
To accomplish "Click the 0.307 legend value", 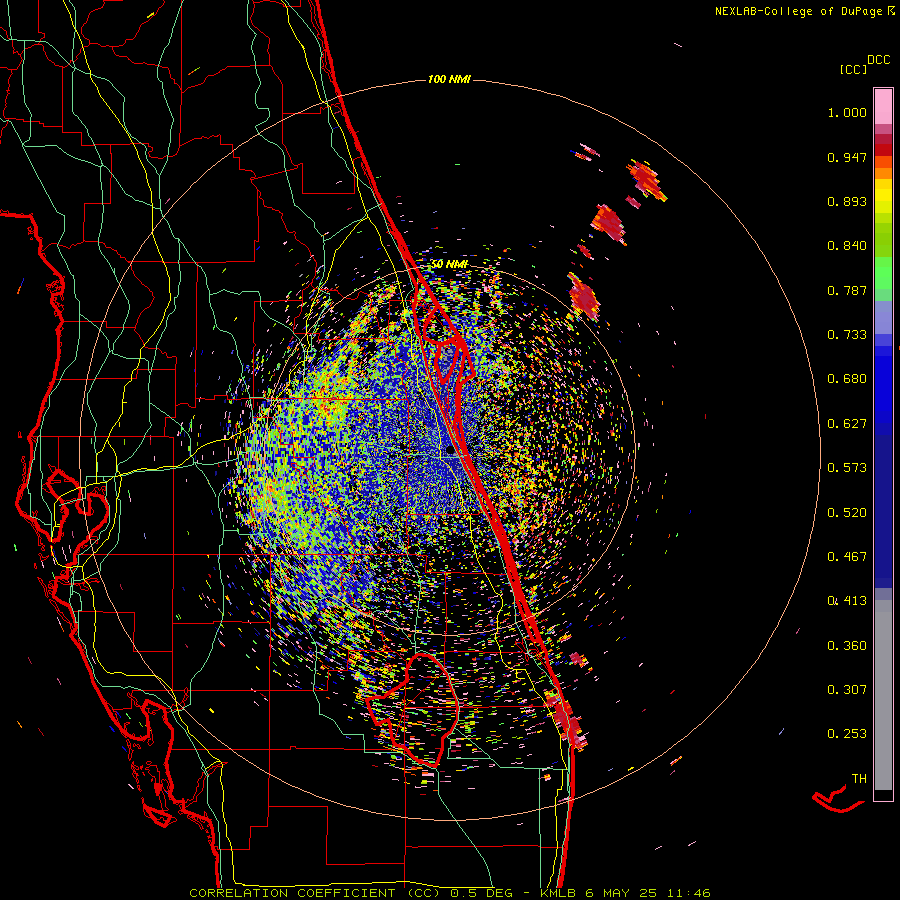I will tap(847, 690).
